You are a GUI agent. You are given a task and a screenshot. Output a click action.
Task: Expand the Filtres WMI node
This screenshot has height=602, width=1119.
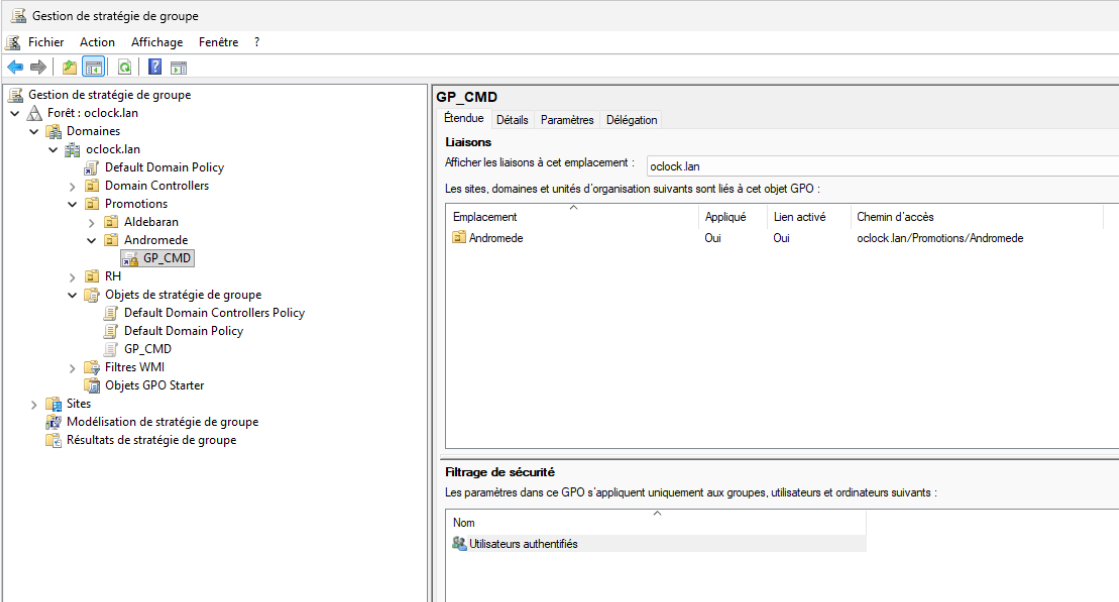[x=72, y=368]
